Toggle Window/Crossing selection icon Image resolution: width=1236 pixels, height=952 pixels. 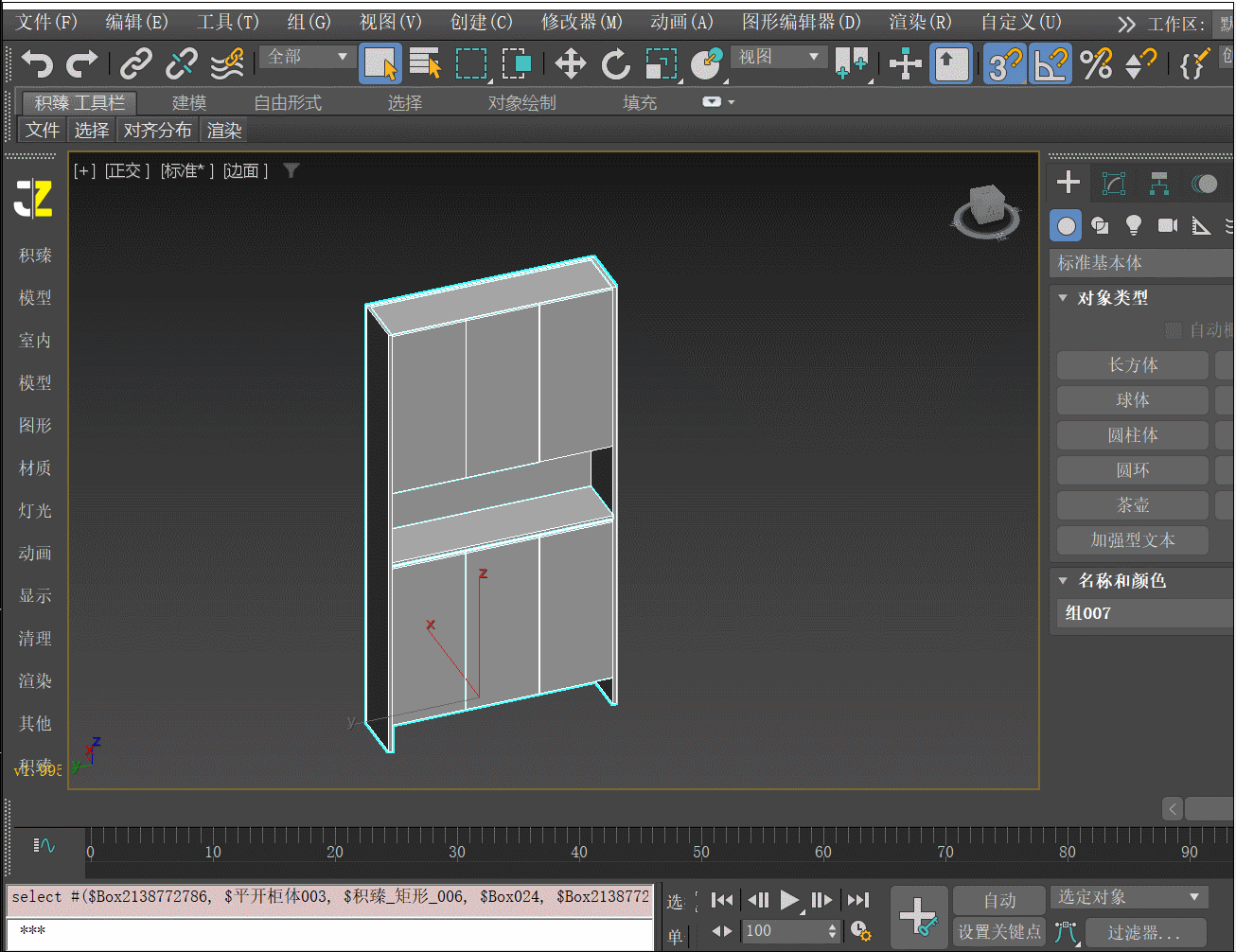point(517,63)
